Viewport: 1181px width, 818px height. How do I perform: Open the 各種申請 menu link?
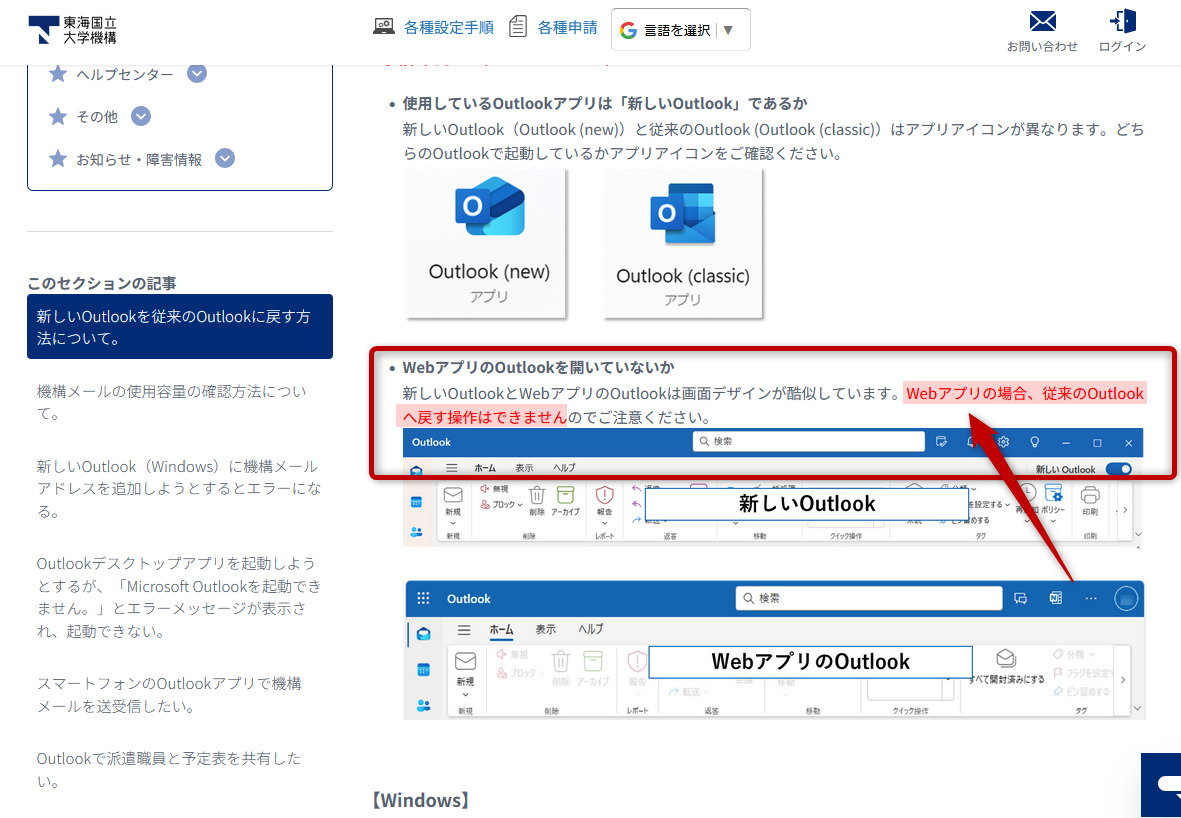pos(567,27)
